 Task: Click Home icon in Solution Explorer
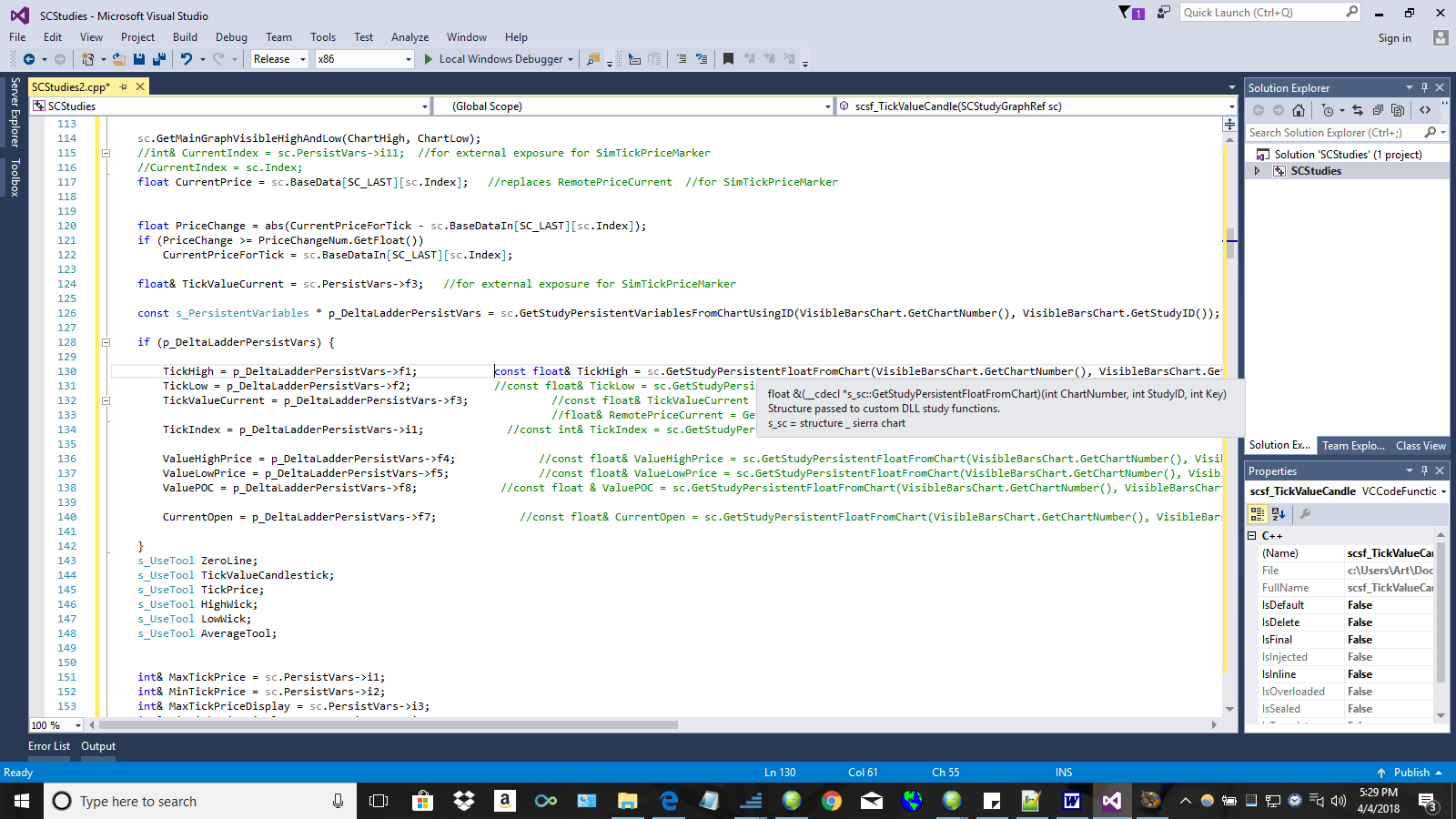(1299, 110)
